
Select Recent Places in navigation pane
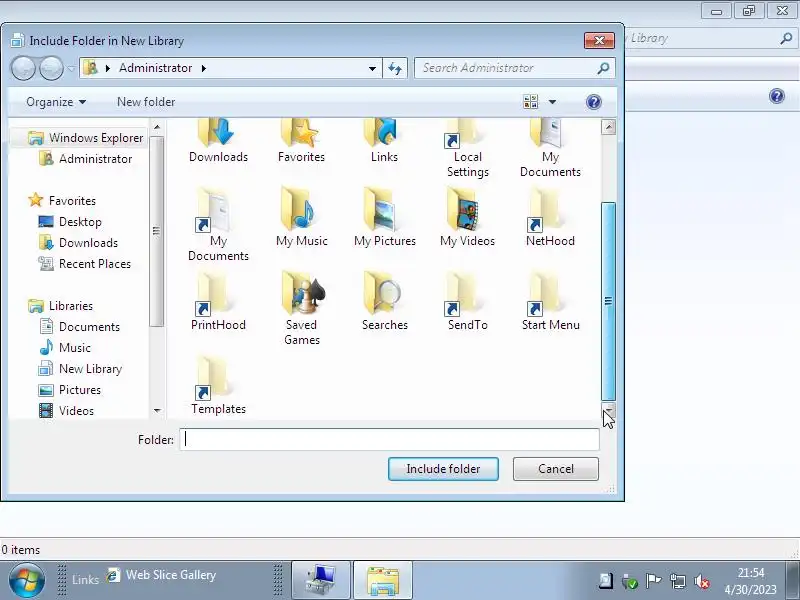85,264
